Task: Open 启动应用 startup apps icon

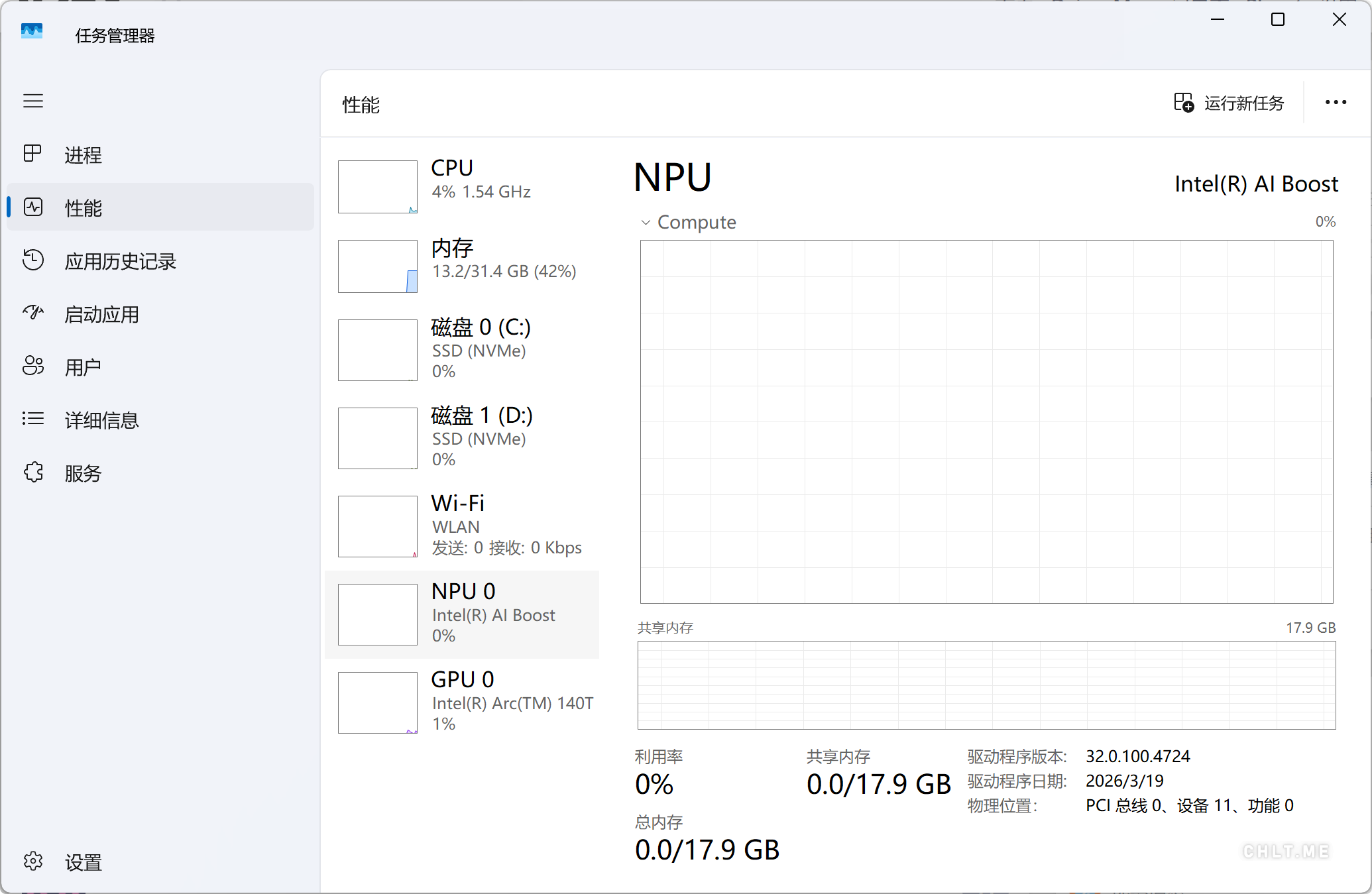Action: point(33,313)
